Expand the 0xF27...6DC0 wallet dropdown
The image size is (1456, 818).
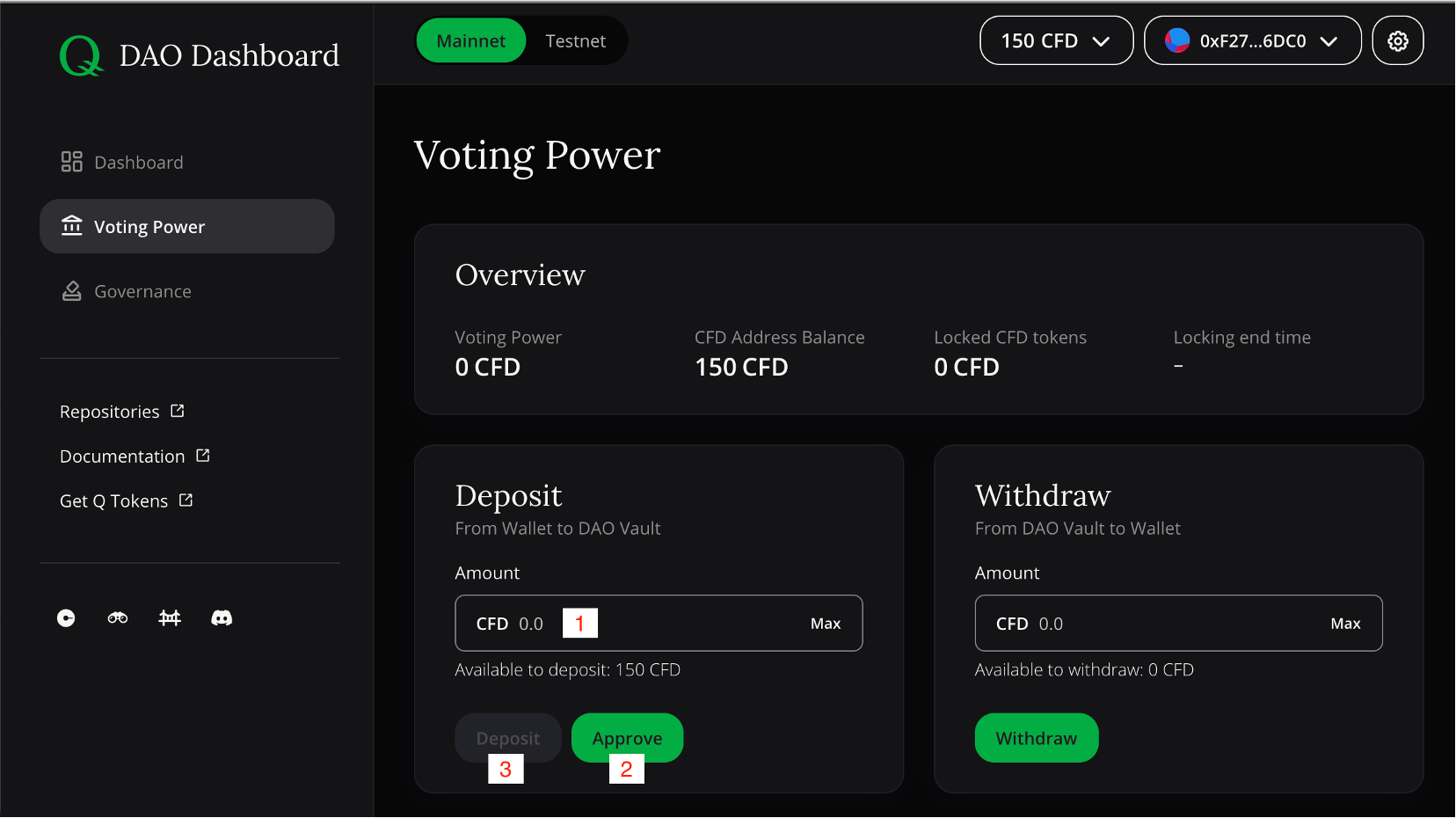pos(1252,41)
